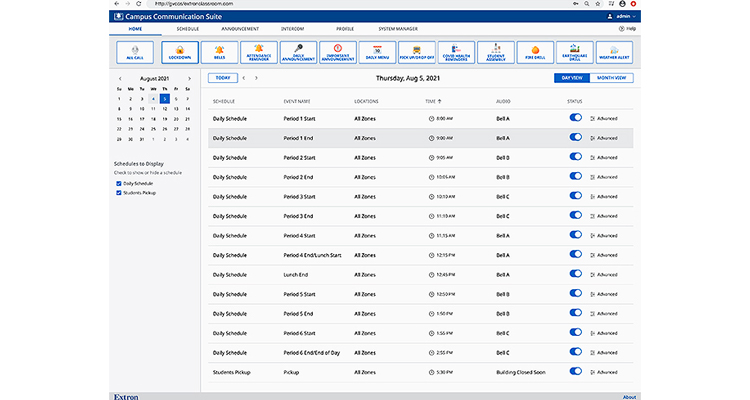Click the Students Pickup schedule cell
The height and width of the screenshot is (400, 750).
coord(232,372)
